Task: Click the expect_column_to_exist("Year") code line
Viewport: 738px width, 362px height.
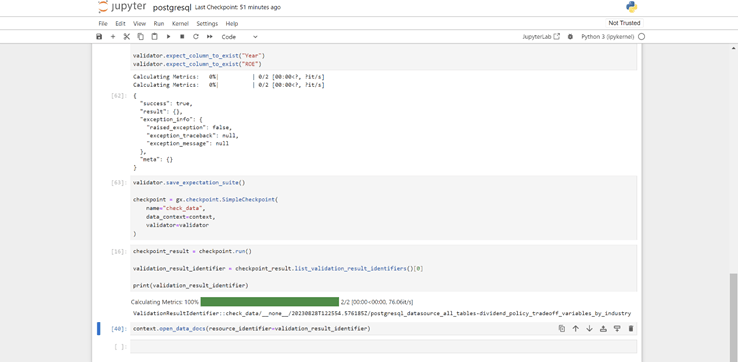Action: [x=199, y=55]
